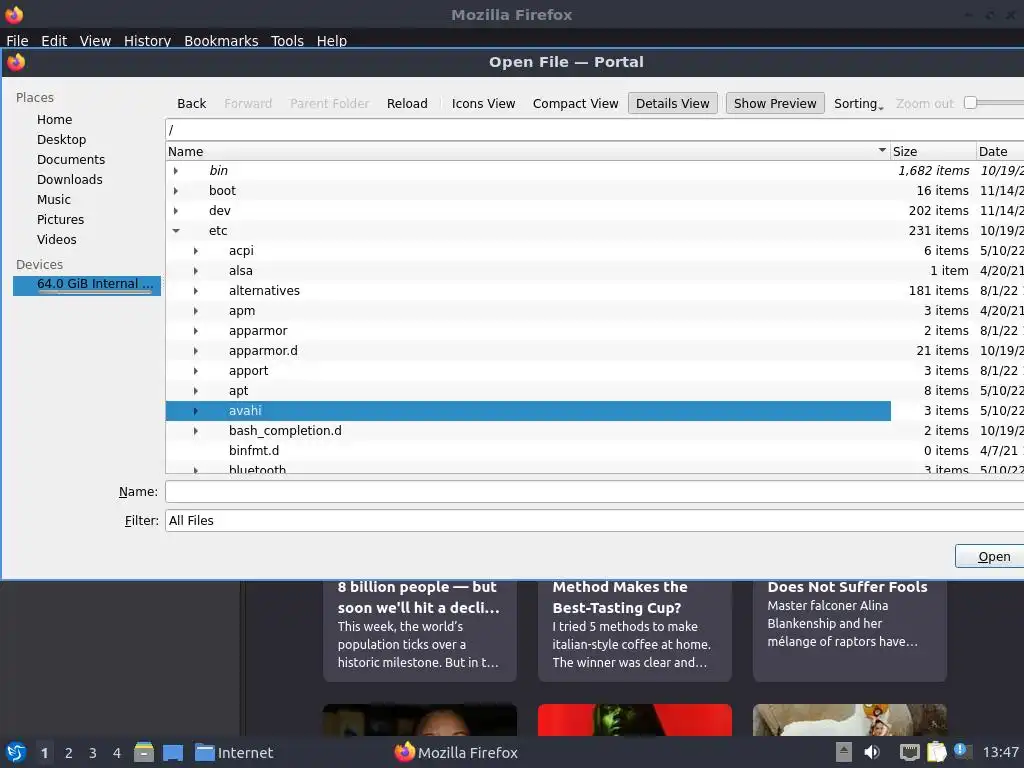Go to Documents in Places

tap(71, 159)
